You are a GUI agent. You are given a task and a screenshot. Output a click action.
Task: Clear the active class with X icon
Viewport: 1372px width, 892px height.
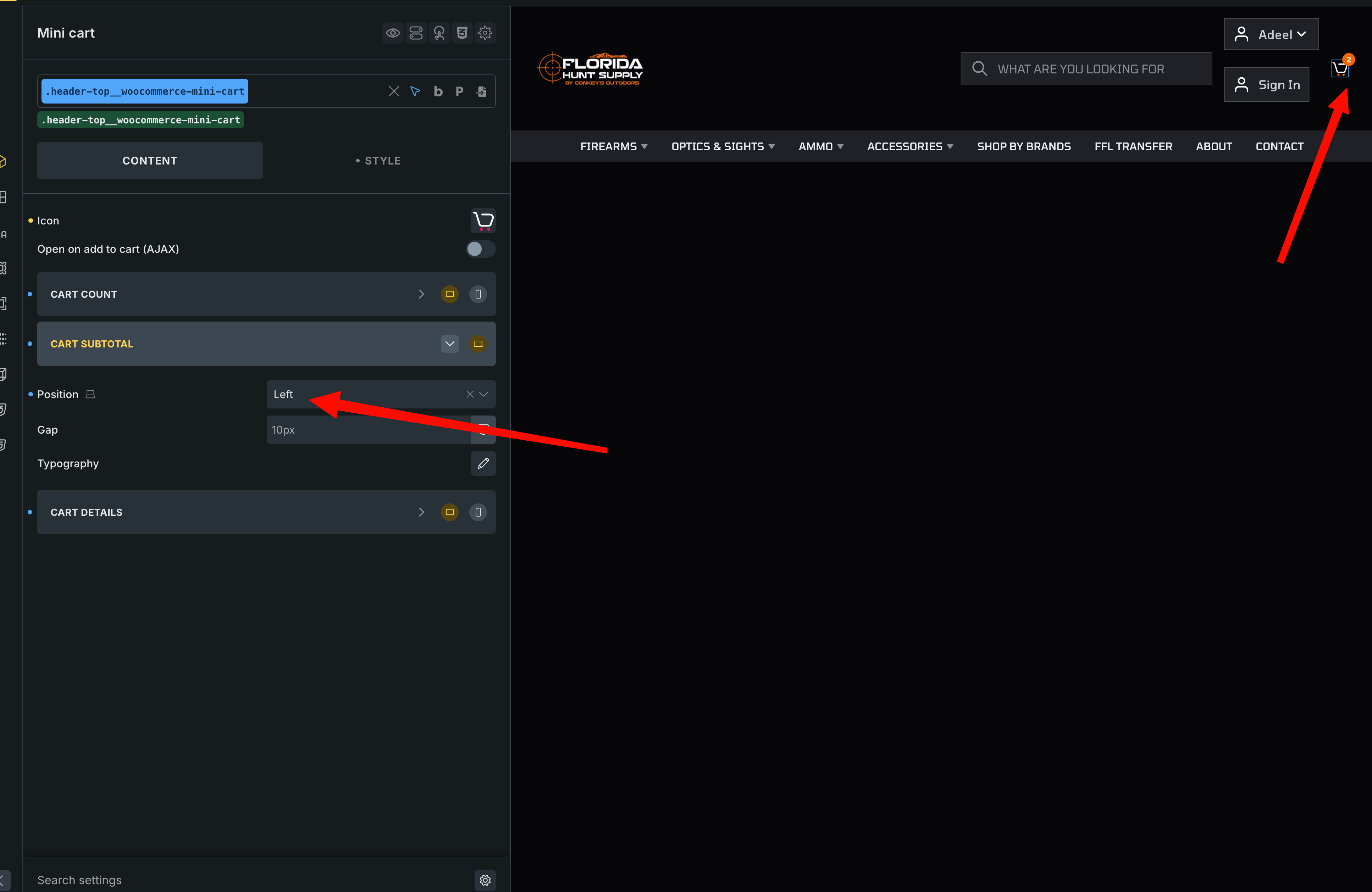(394, 91)
